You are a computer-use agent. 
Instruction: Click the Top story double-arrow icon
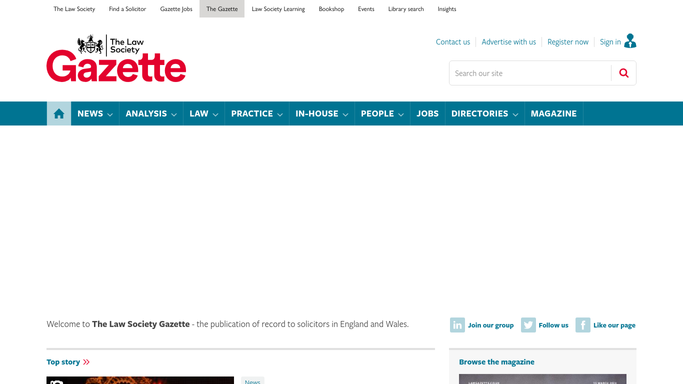coord(86,362)
